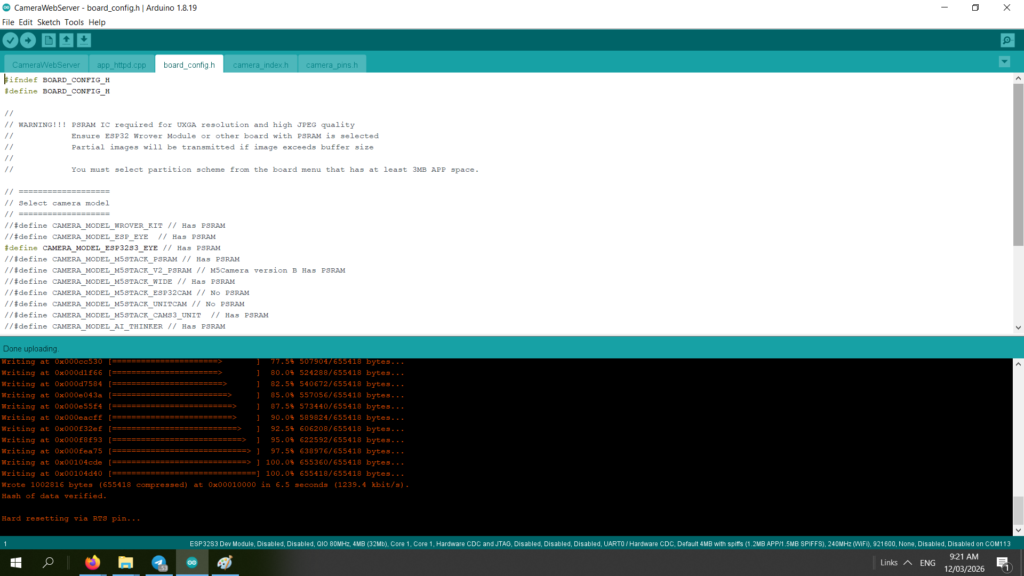
Task: Click the code editor vertical scrollbar
Action: [x=1018, y=165]
